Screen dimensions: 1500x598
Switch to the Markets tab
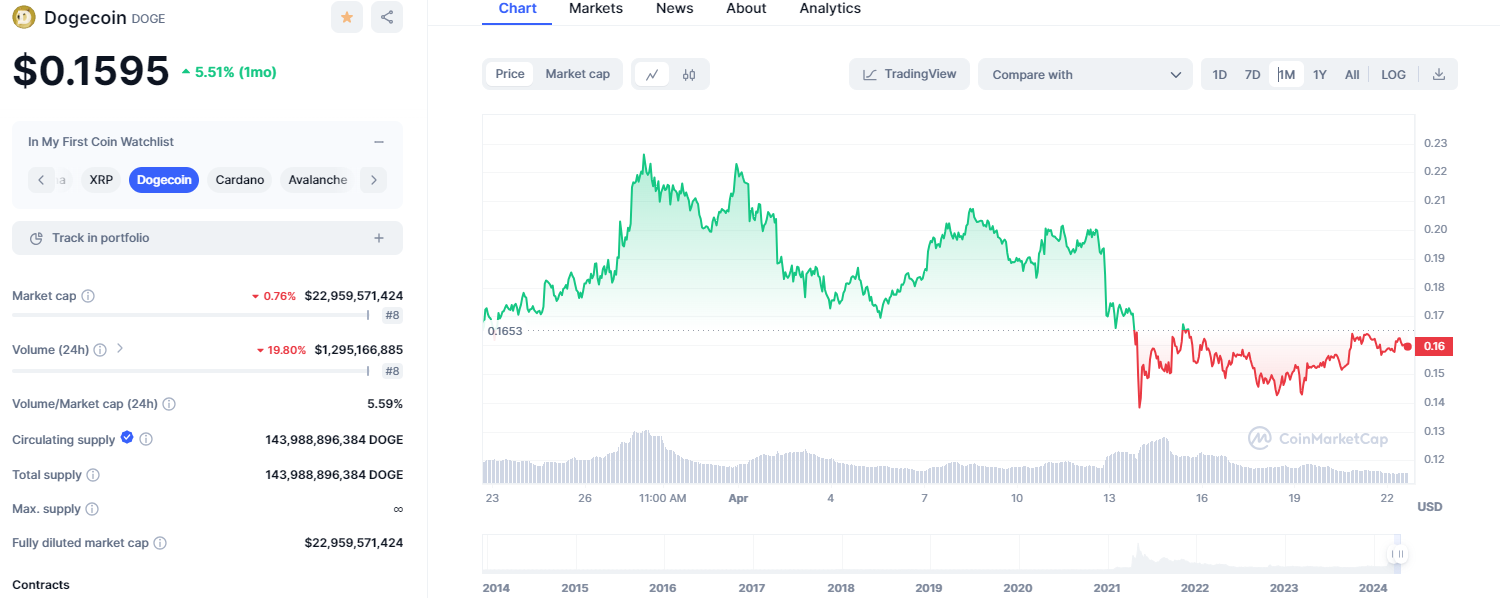[x=596, y=9]
